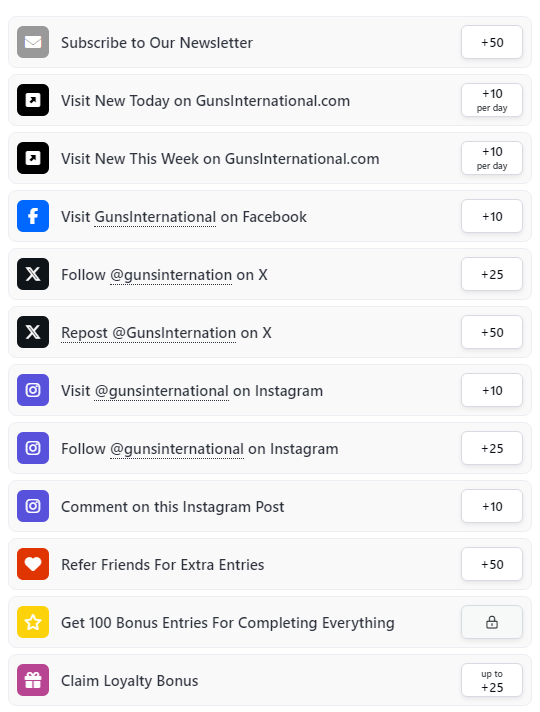Click the newsletter envelope icon
Image resolution: width=540 pixels, height=712 pixels.
click(33, 42)
